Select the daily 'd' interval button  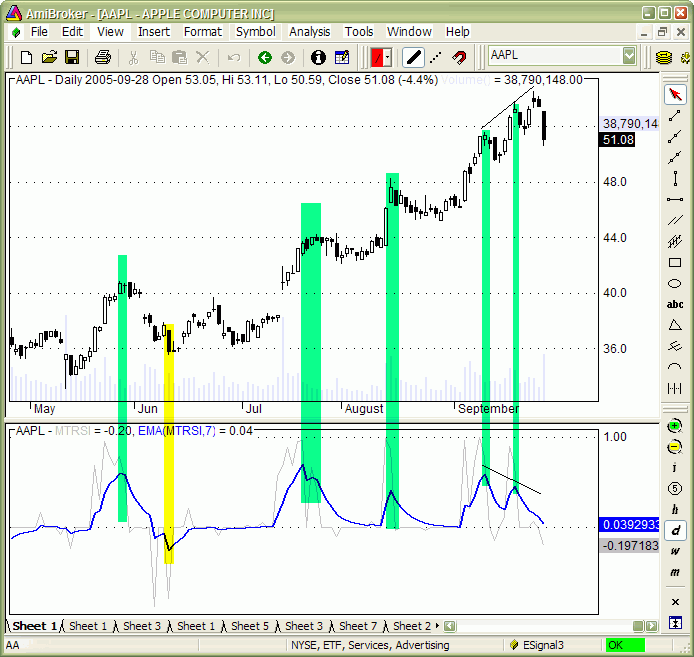pos(675,530)
